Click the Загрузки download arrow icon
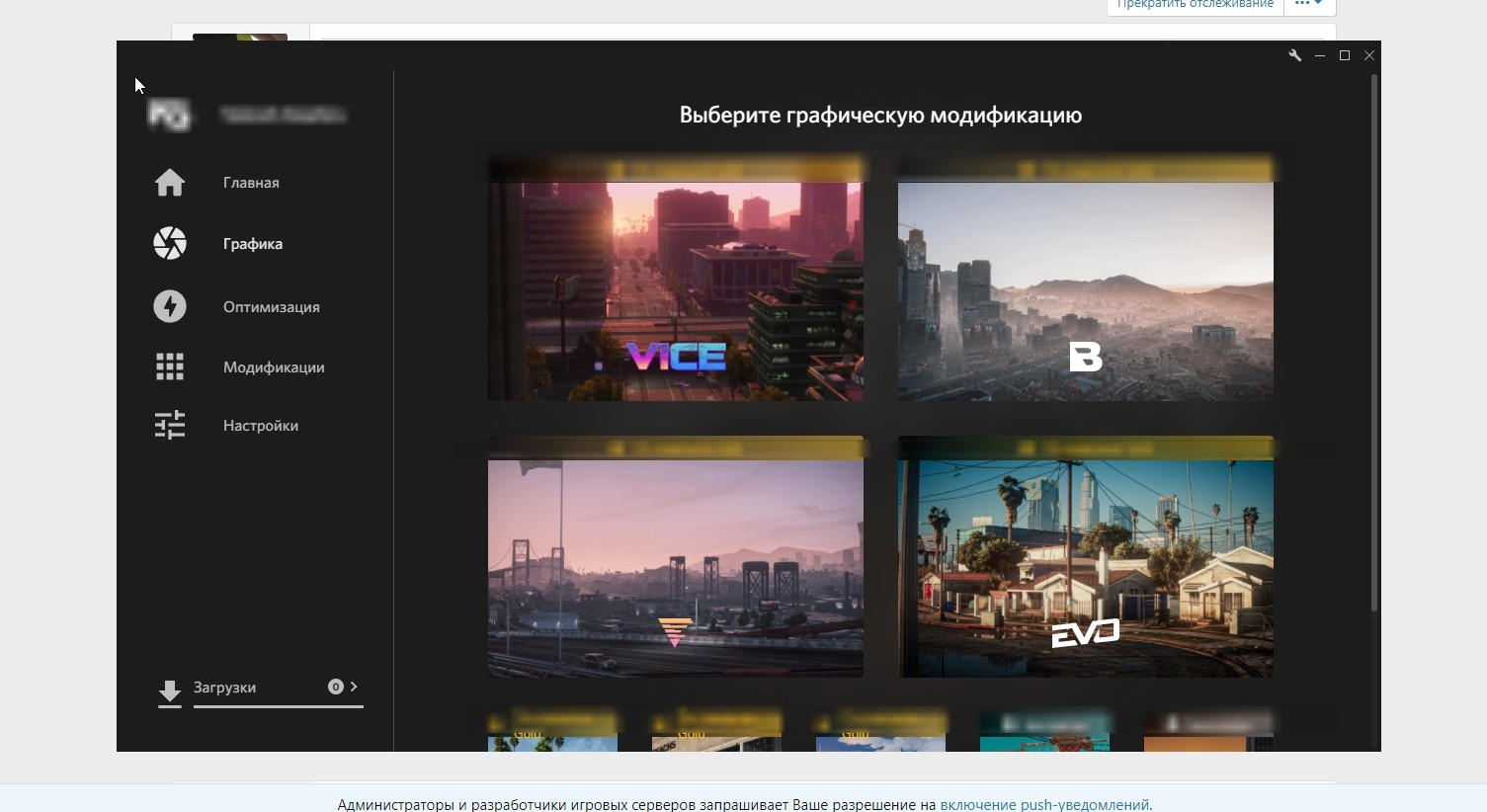1487x812 pixels. click(x=170, y=693)
